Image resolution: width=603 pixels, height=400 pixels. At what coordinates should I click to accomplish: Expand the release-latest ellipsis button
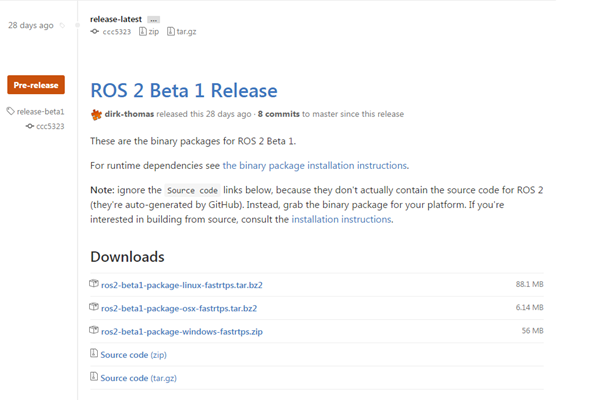(153, 20)
